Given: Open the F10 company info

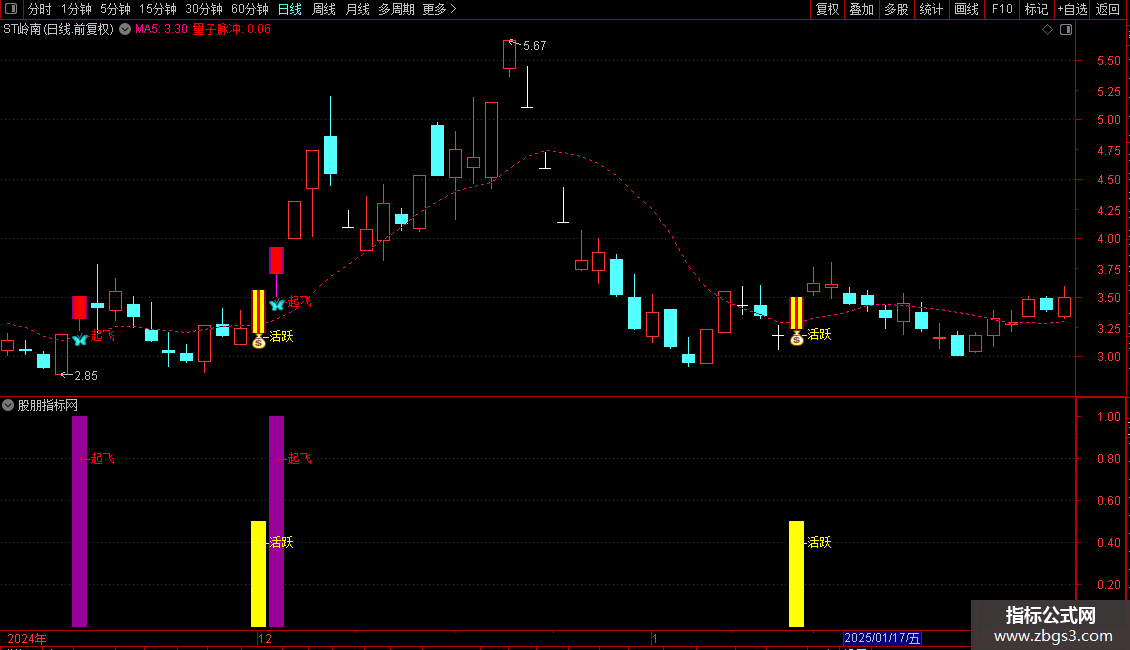Looking at the screenshot, I should [x=1002, y=9].
